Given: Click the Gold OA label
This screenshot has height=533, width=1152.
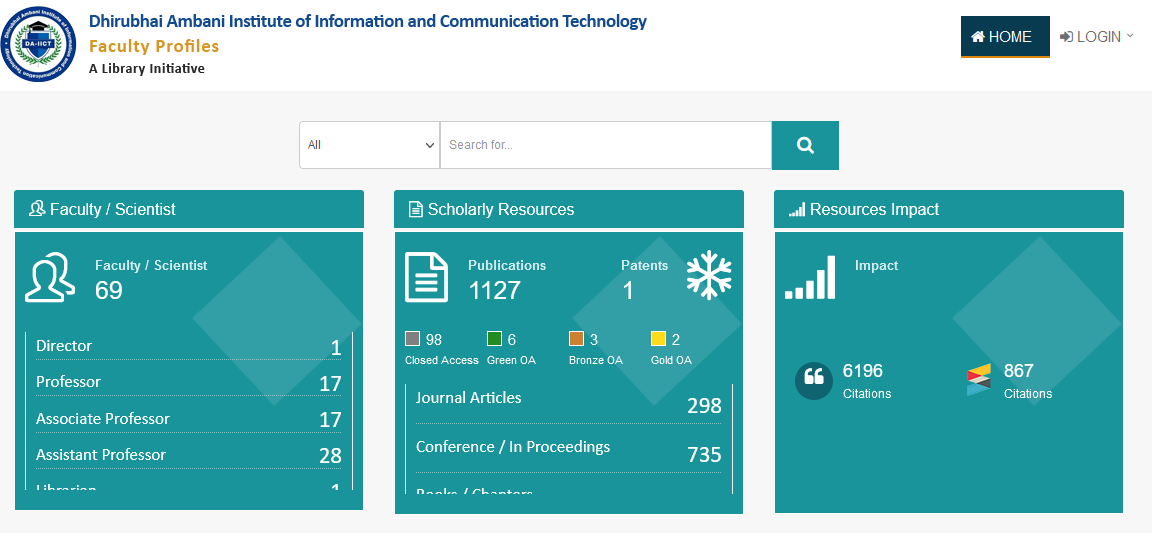Looking at the screenshot, I should tap(671, 360).
